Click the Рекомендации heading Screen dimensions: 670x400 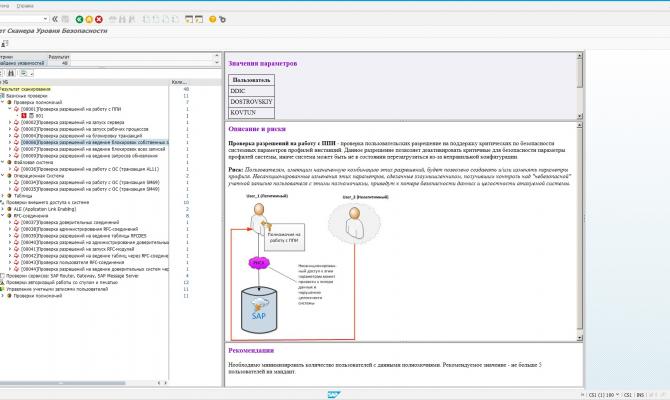coord(251,350)
